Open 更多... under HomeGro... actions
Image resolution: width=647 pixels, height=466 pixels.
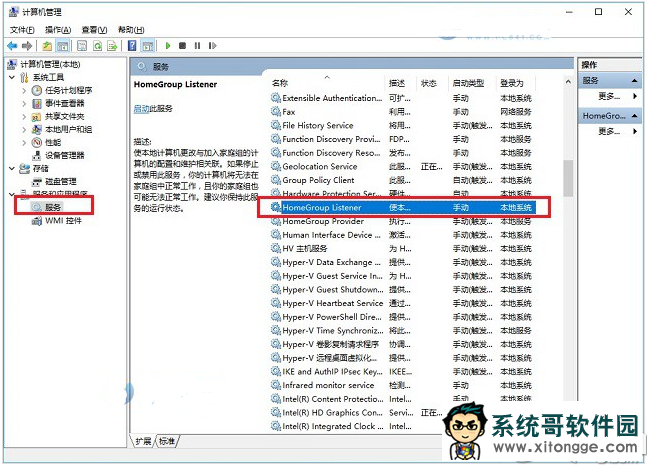(x=609, y=132)
